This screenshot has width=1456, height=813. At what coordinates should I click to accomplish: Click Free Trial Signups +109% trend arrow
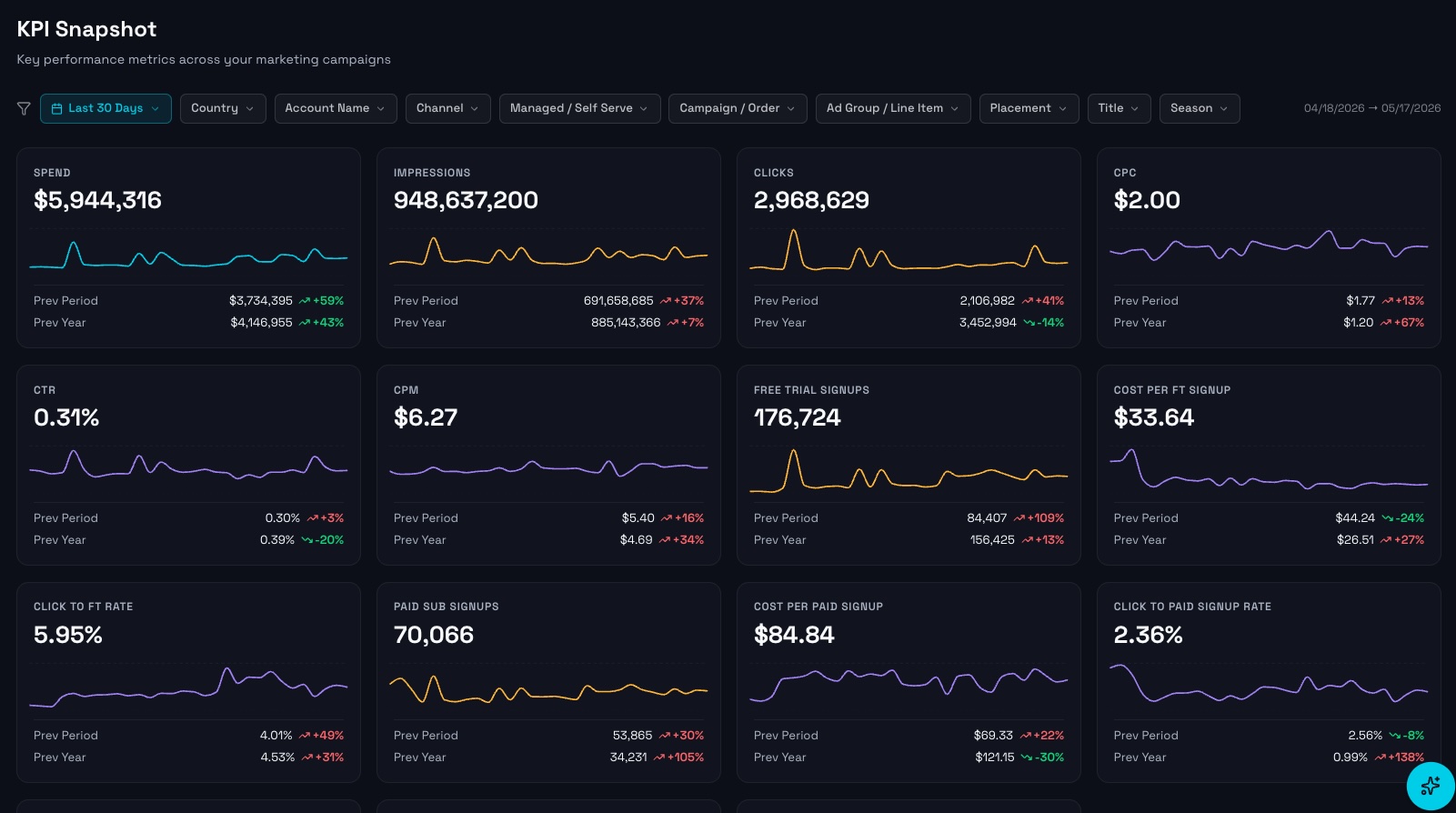point(1019,518)
